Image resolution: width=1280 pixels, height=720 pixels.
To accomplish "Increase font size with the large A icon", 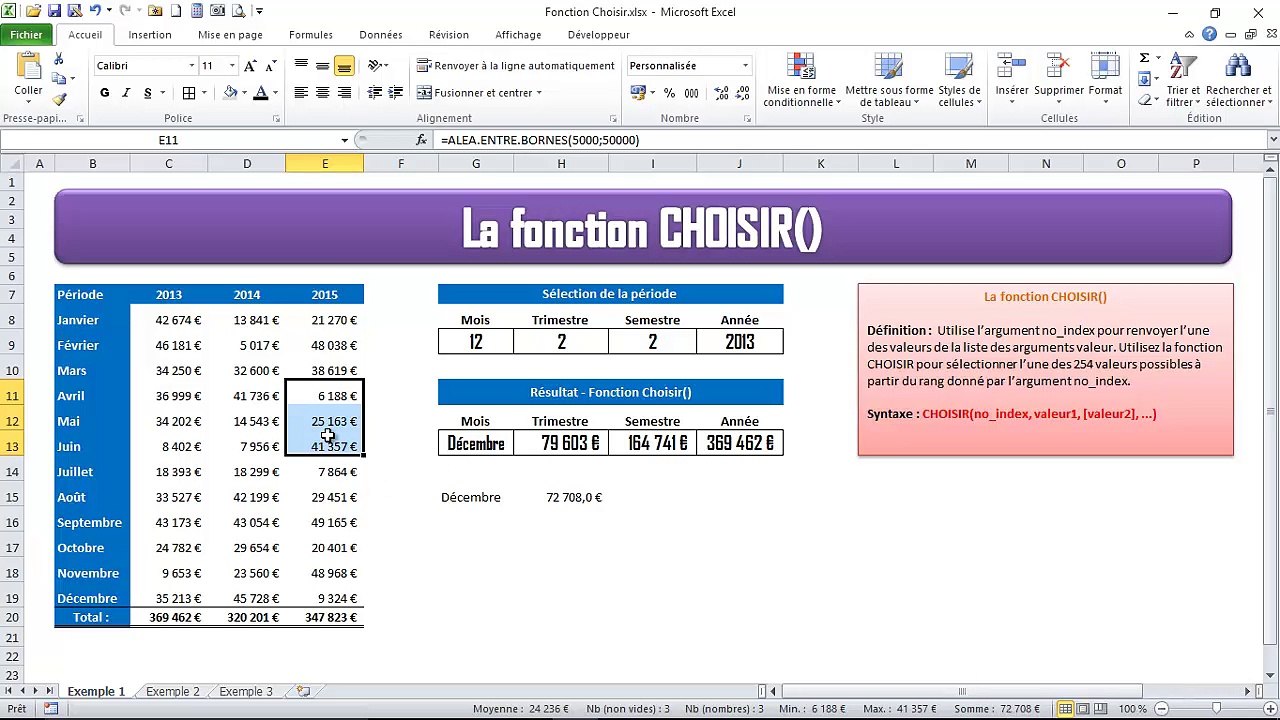I will coord(250,66).
